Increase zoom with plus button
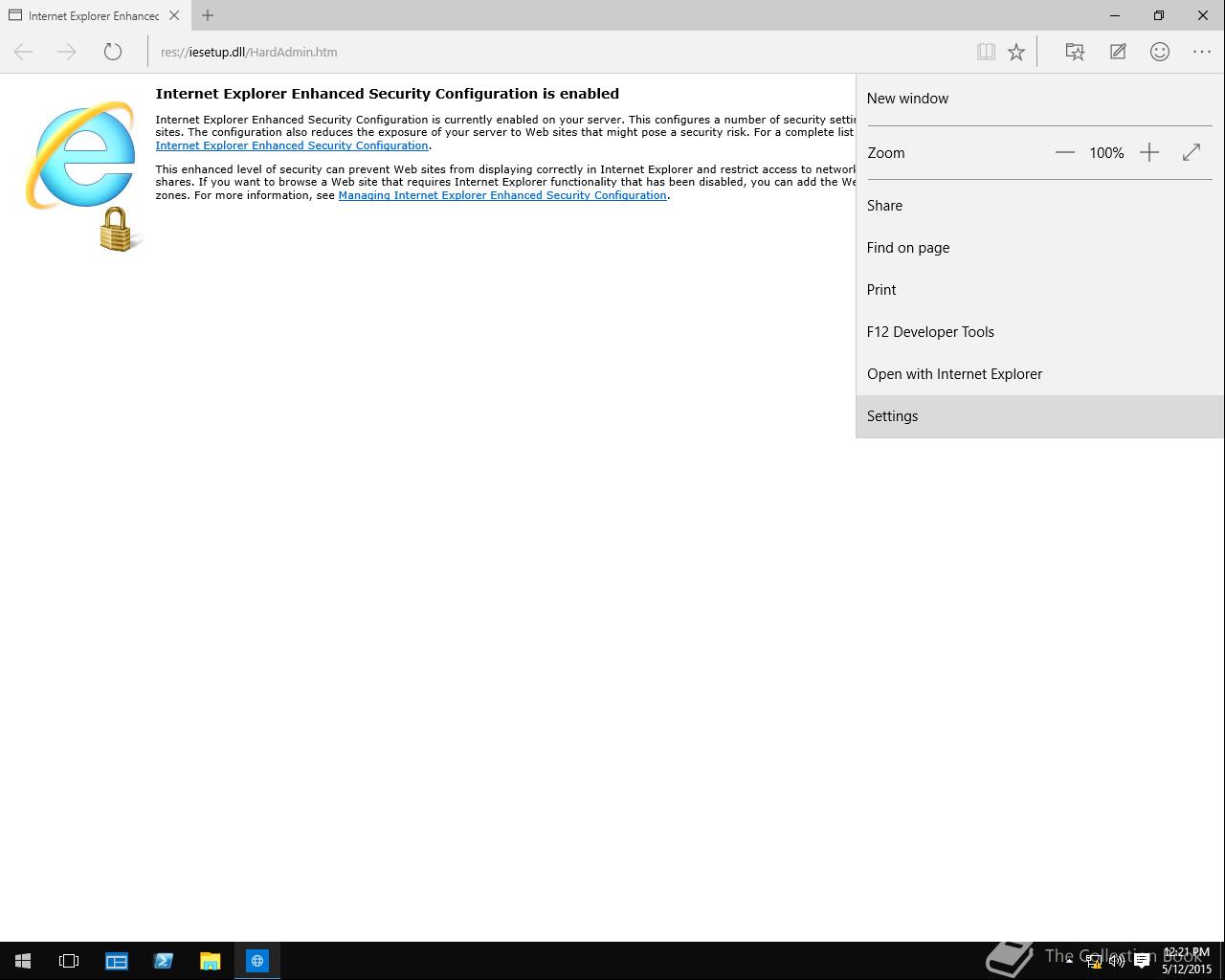The image size is (1225, 980). click(x=1149, y=152)
